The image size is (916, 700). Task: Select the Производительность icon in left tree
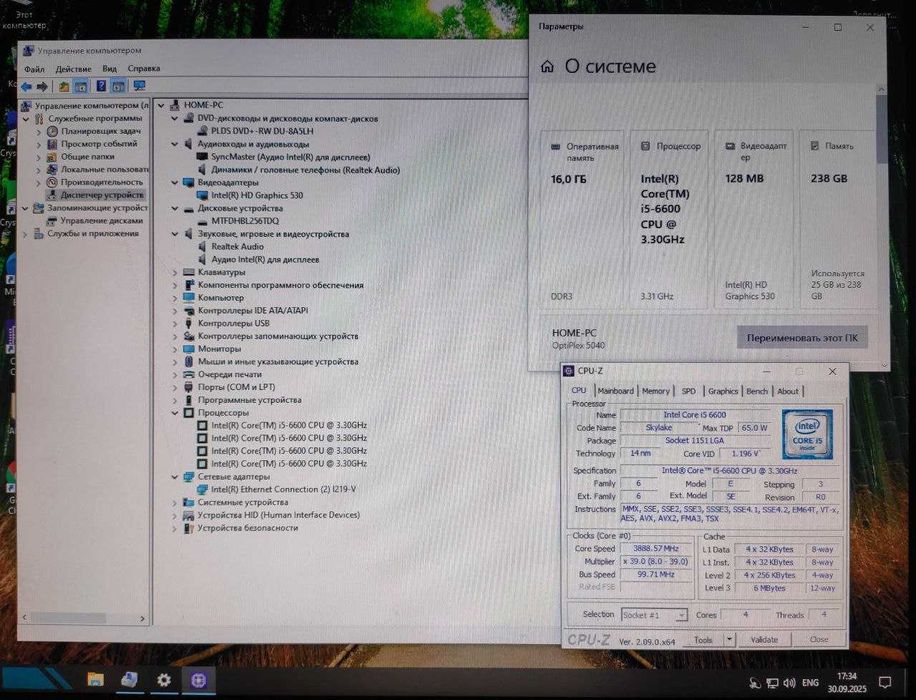[52, 182]
